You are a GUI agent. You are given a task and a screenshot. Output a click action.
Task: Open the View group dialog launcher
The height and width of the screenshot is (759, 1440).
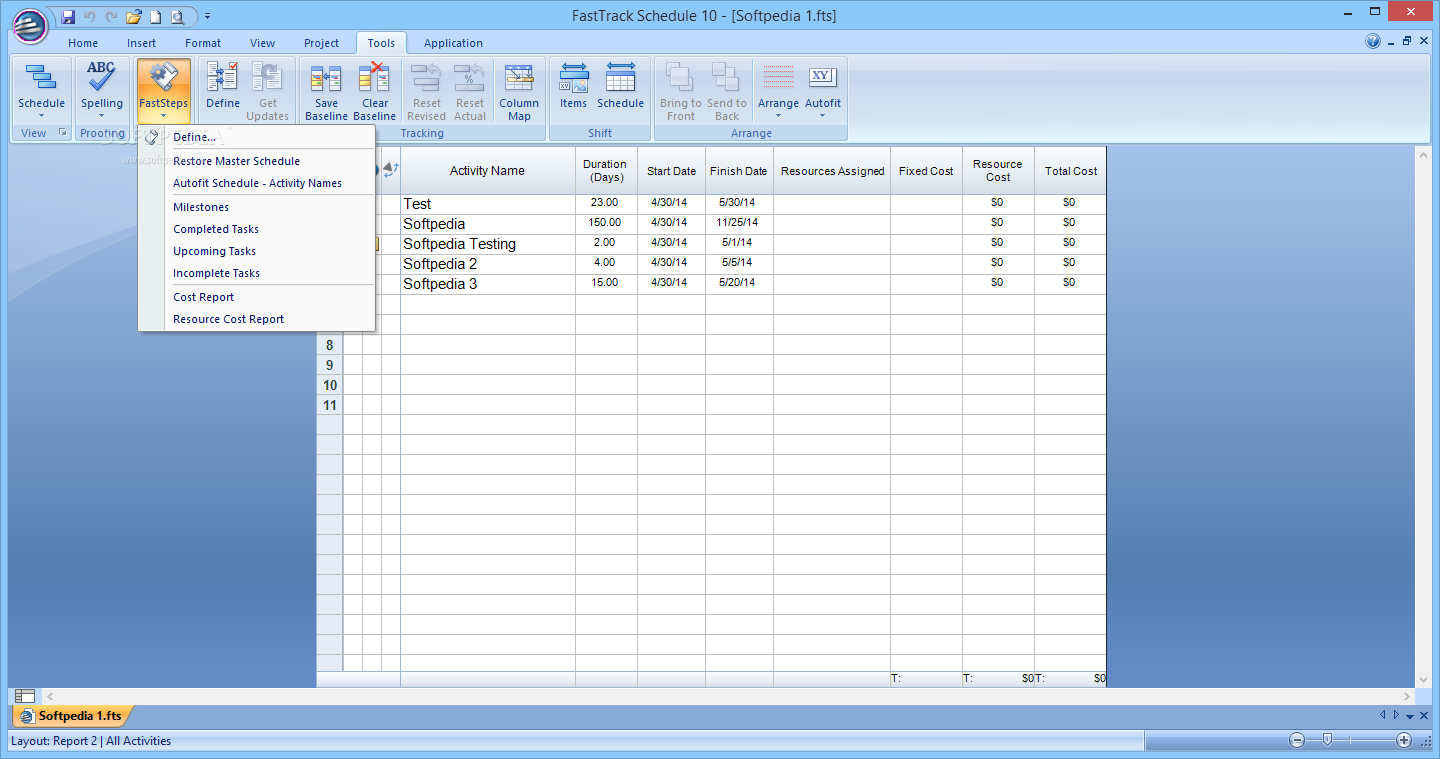pos(63,133)
